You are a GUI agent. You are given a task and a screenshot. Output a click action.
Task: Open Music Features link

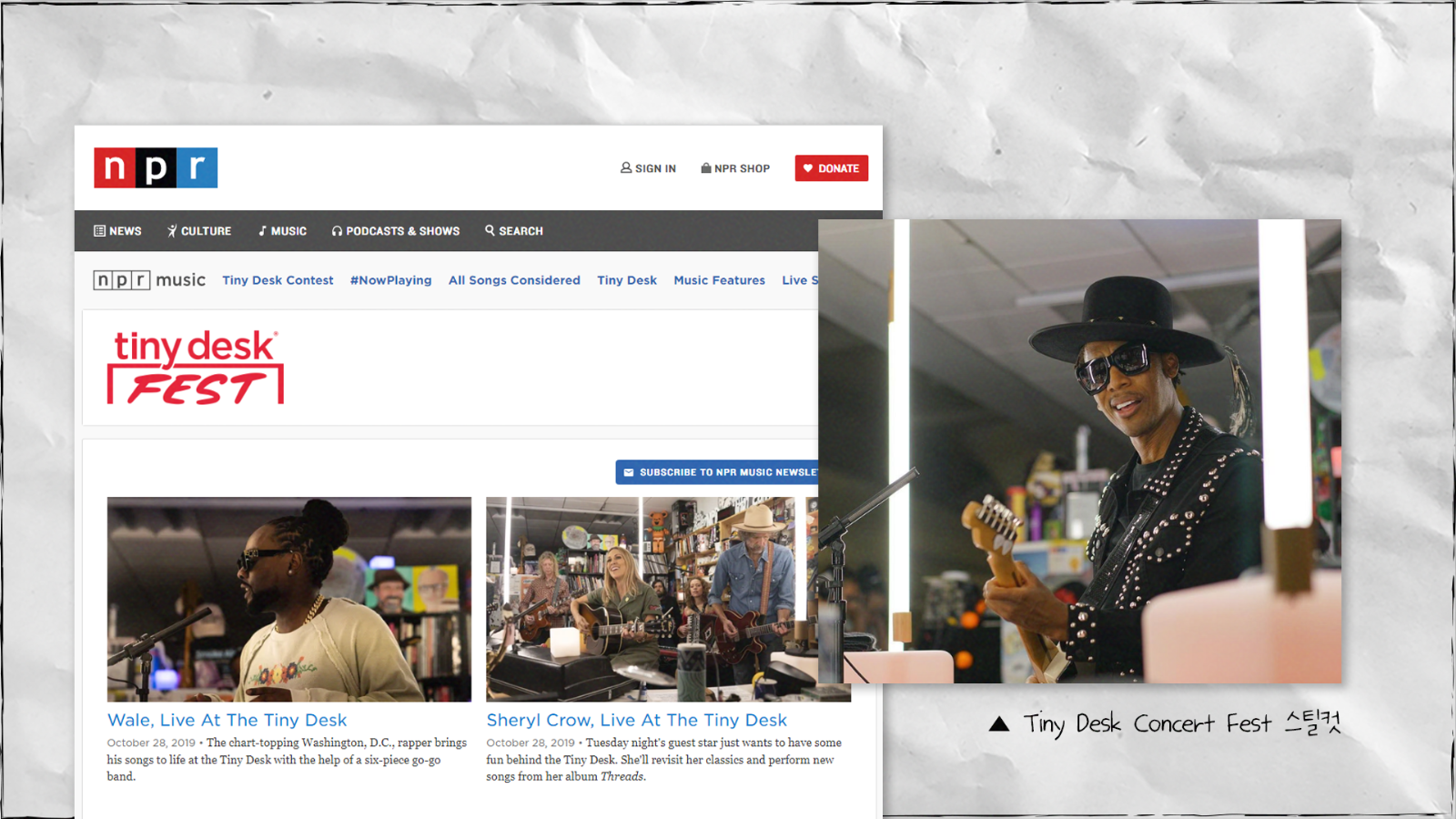719,280
